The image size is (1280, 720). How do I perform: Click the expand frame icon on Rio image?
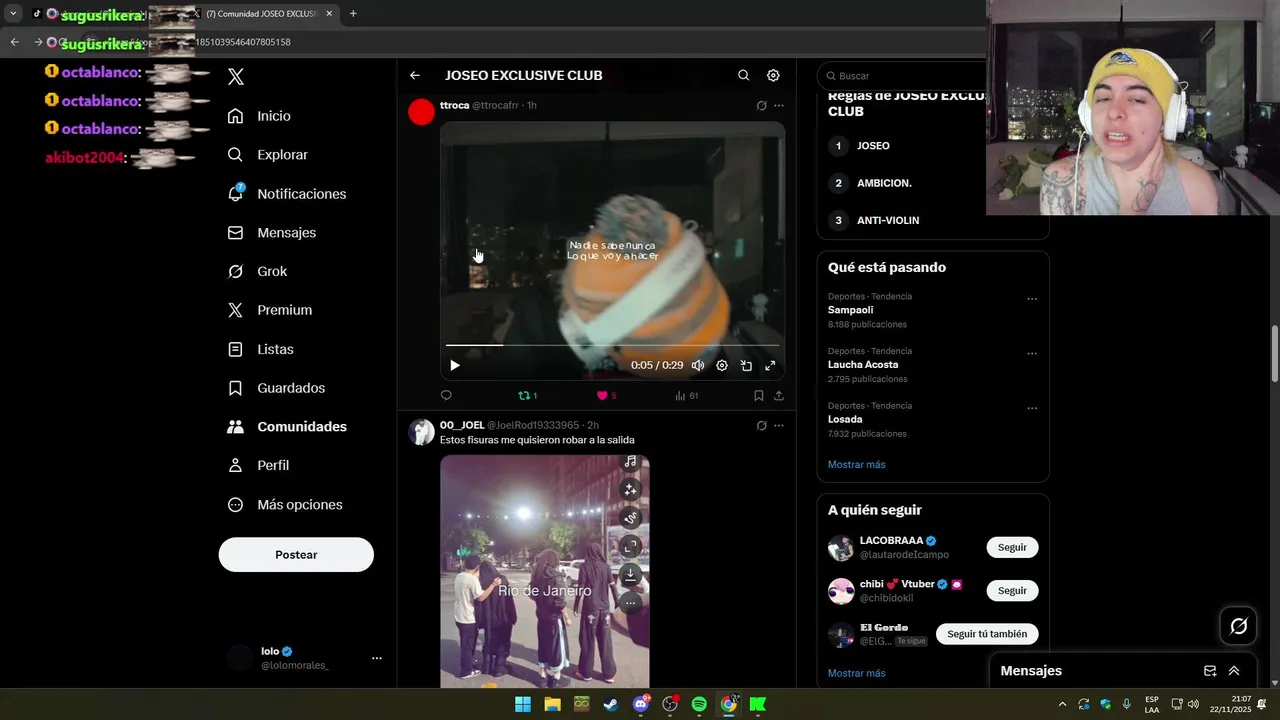(630, 546)
